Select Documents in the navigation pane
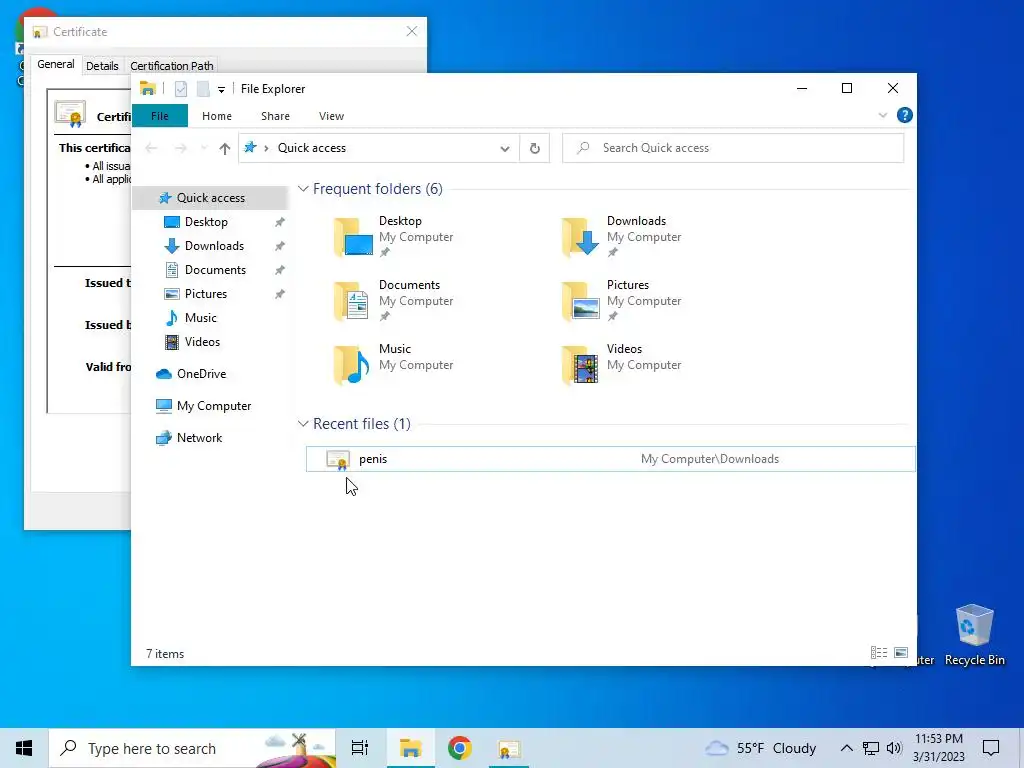 (x=215, y=270)
